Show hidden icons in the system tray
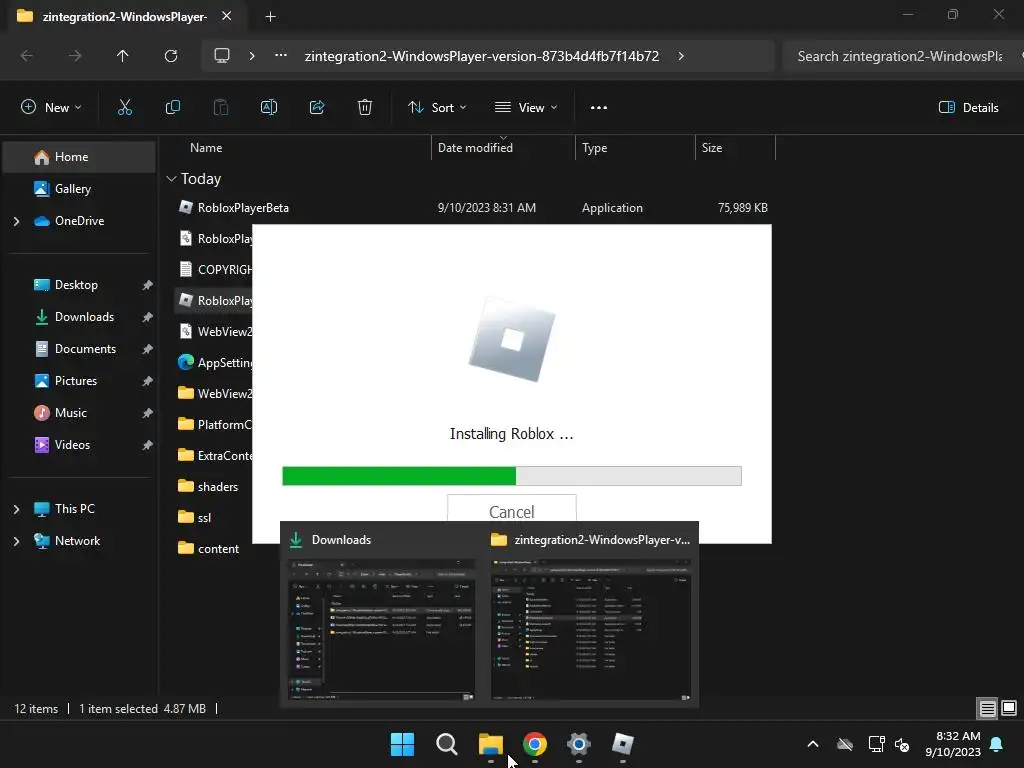Viewport: 1024px width, 768px height. pos(813,744)
